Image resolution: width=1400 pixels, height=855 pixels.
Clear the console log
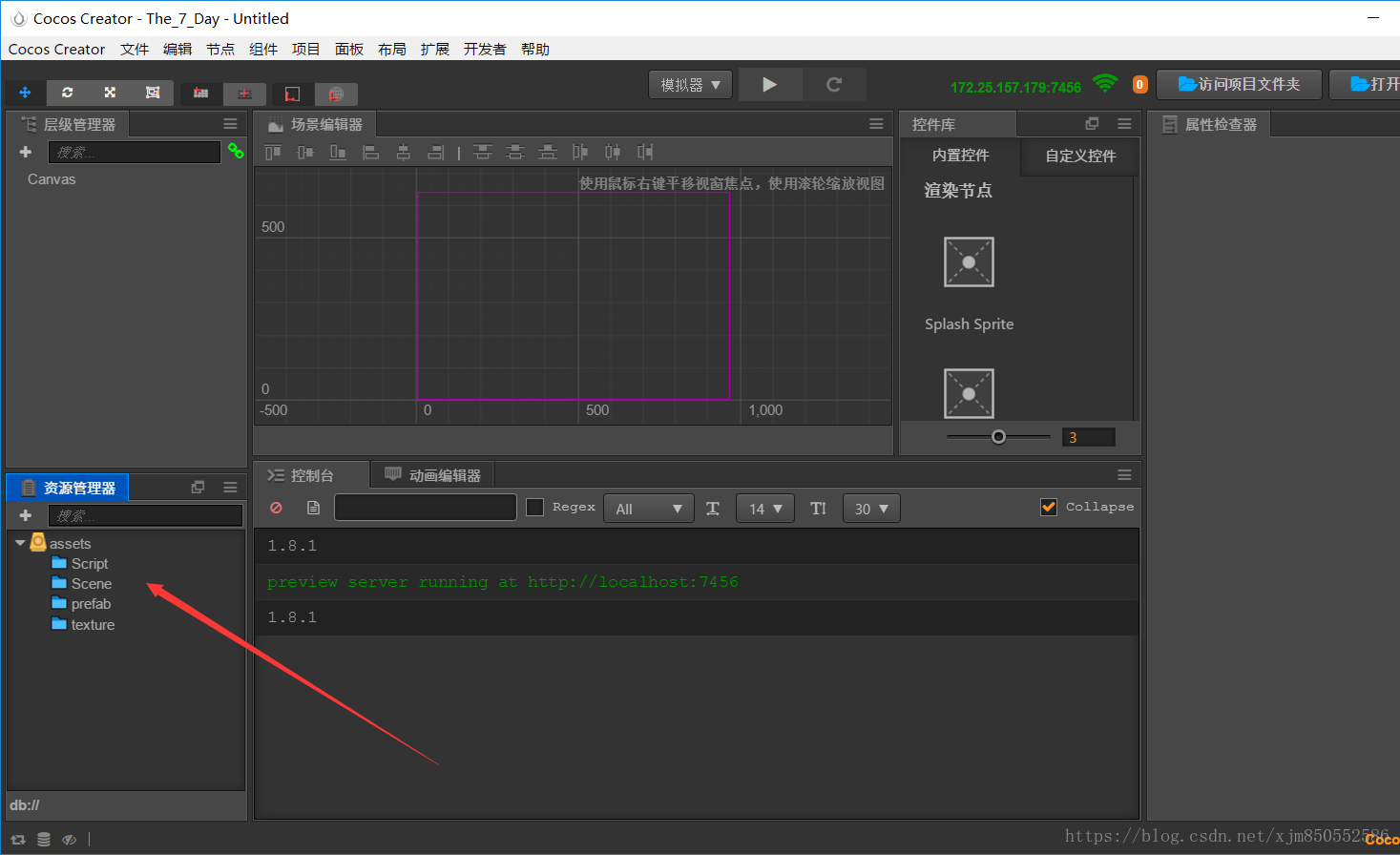276,508
